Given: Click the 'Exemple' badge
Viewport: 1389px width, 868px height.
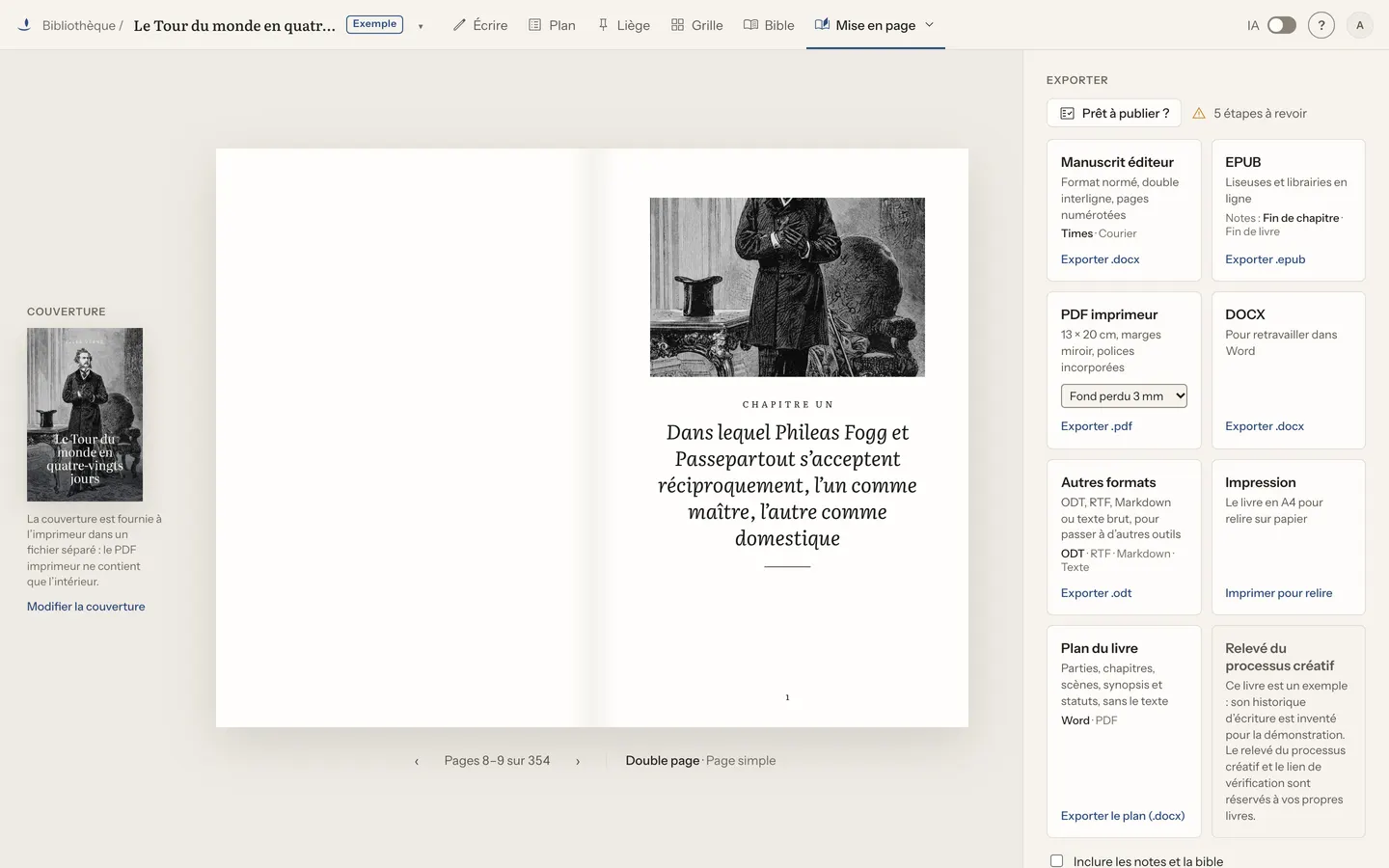Looking at the screenshot, I should (x=374, y=24).
